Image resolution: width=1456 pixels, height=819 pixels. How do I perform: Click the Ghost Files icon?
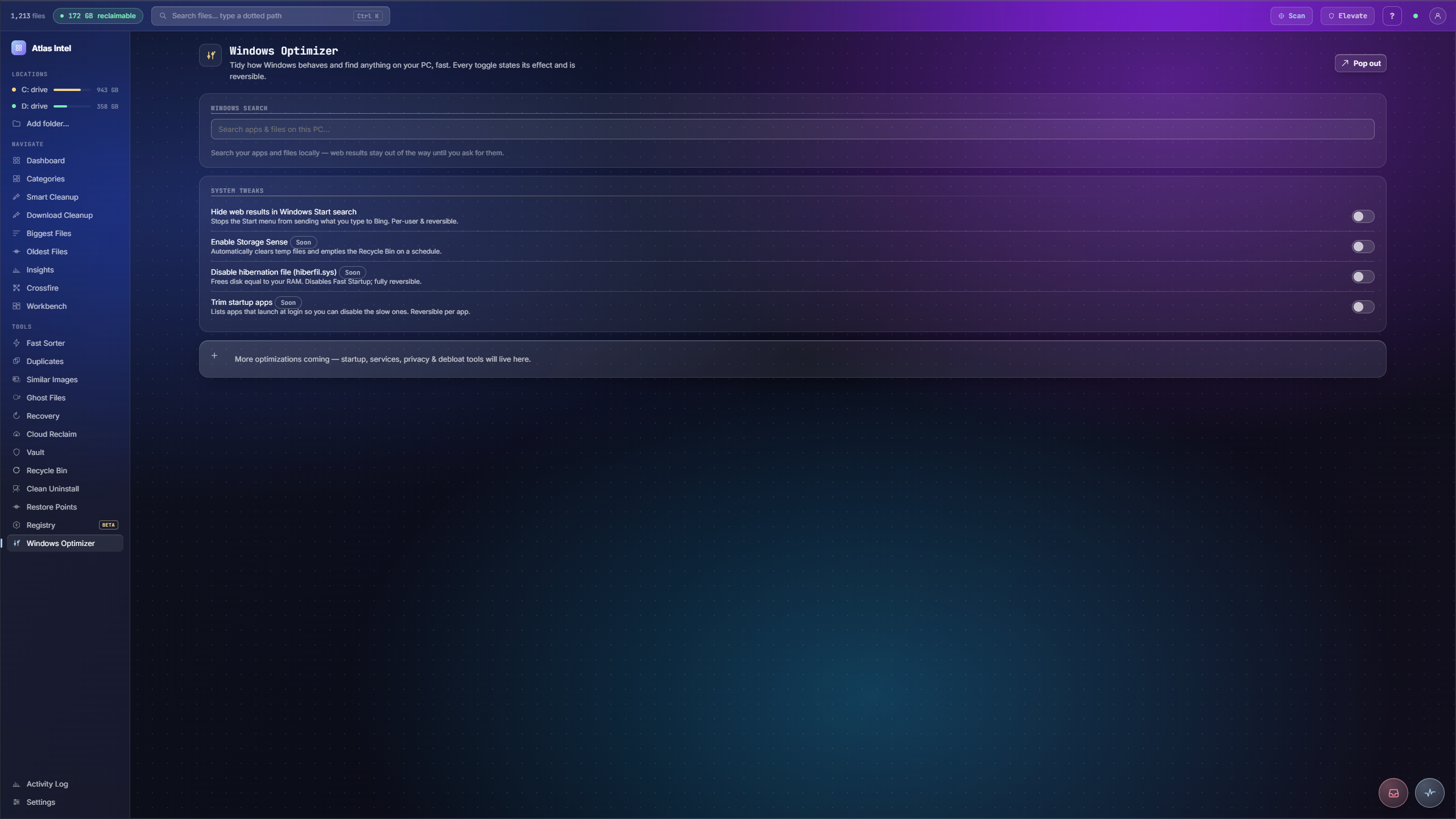pyautogui.click(x=16, y=398)
